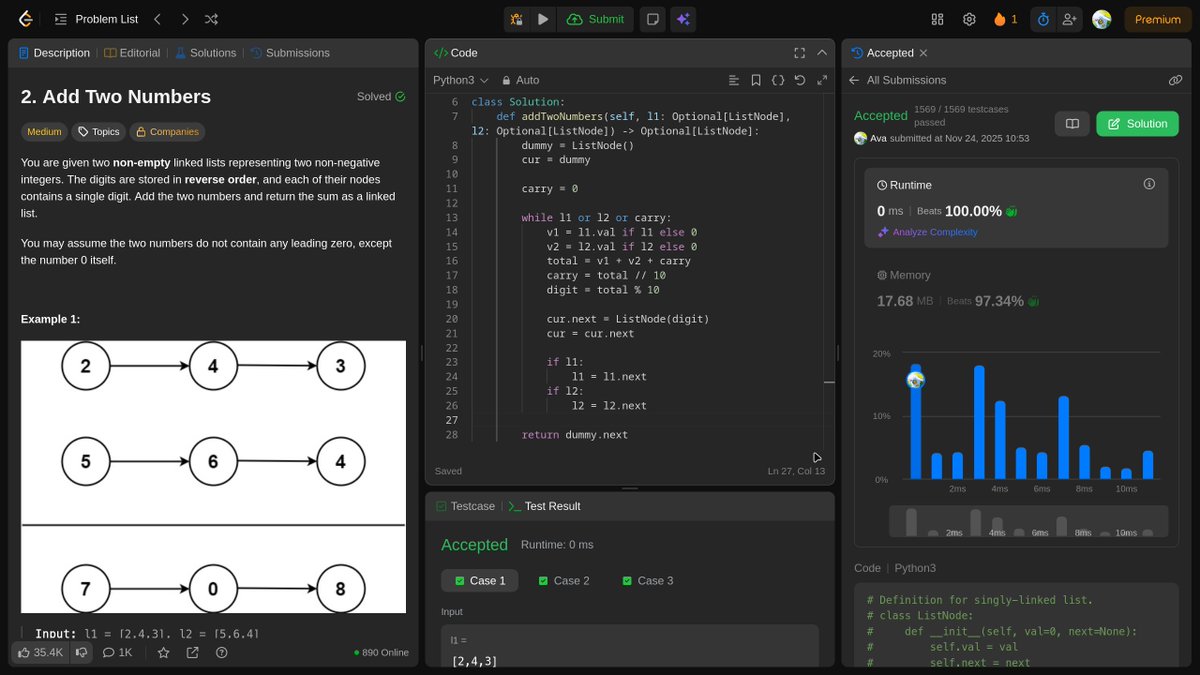Click the green Submit button

click(x=595, y=18)
